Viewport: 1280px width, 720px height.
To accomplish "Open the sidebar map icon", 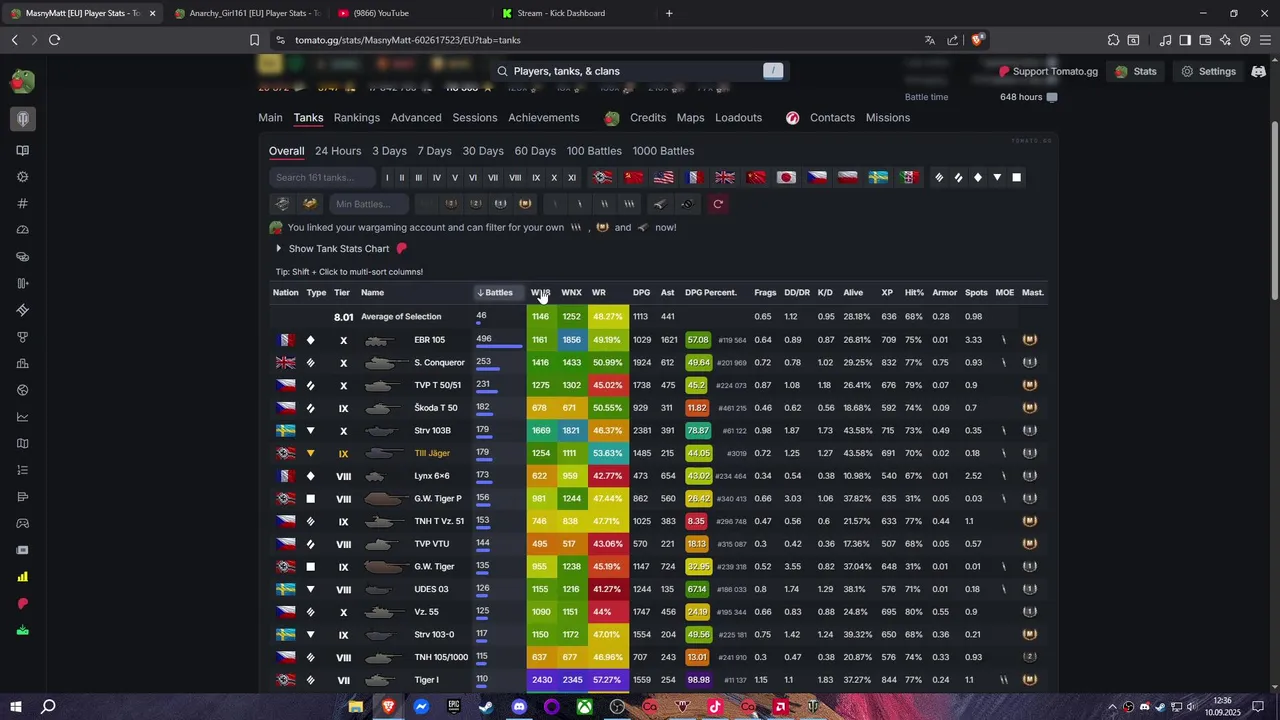I will (22, 443).
